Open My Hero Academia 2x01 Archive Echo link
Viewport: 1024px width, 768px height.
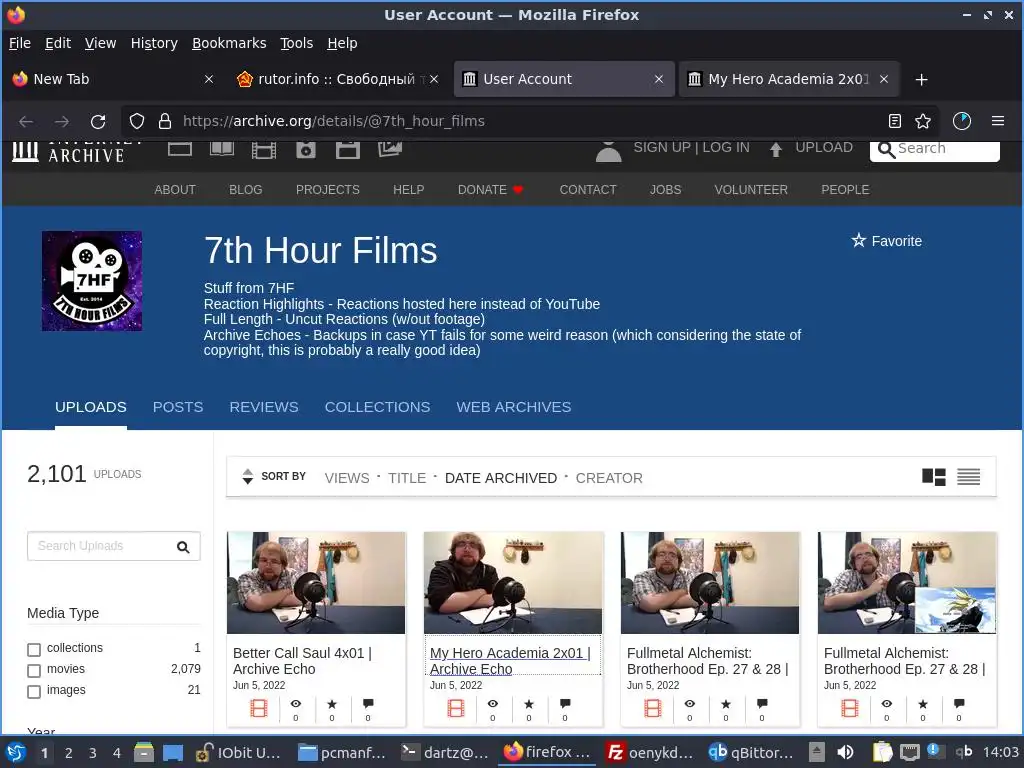pos(510,661)
